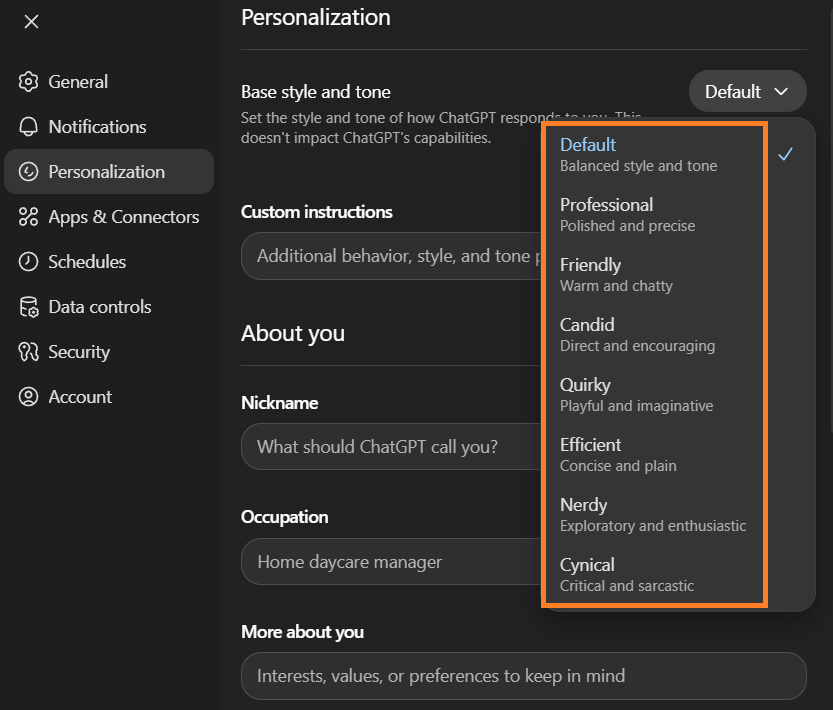Screen dimensions: 833x710
Task: Pick the Nerdy exploratory style
Action: (x=679, y=515)
